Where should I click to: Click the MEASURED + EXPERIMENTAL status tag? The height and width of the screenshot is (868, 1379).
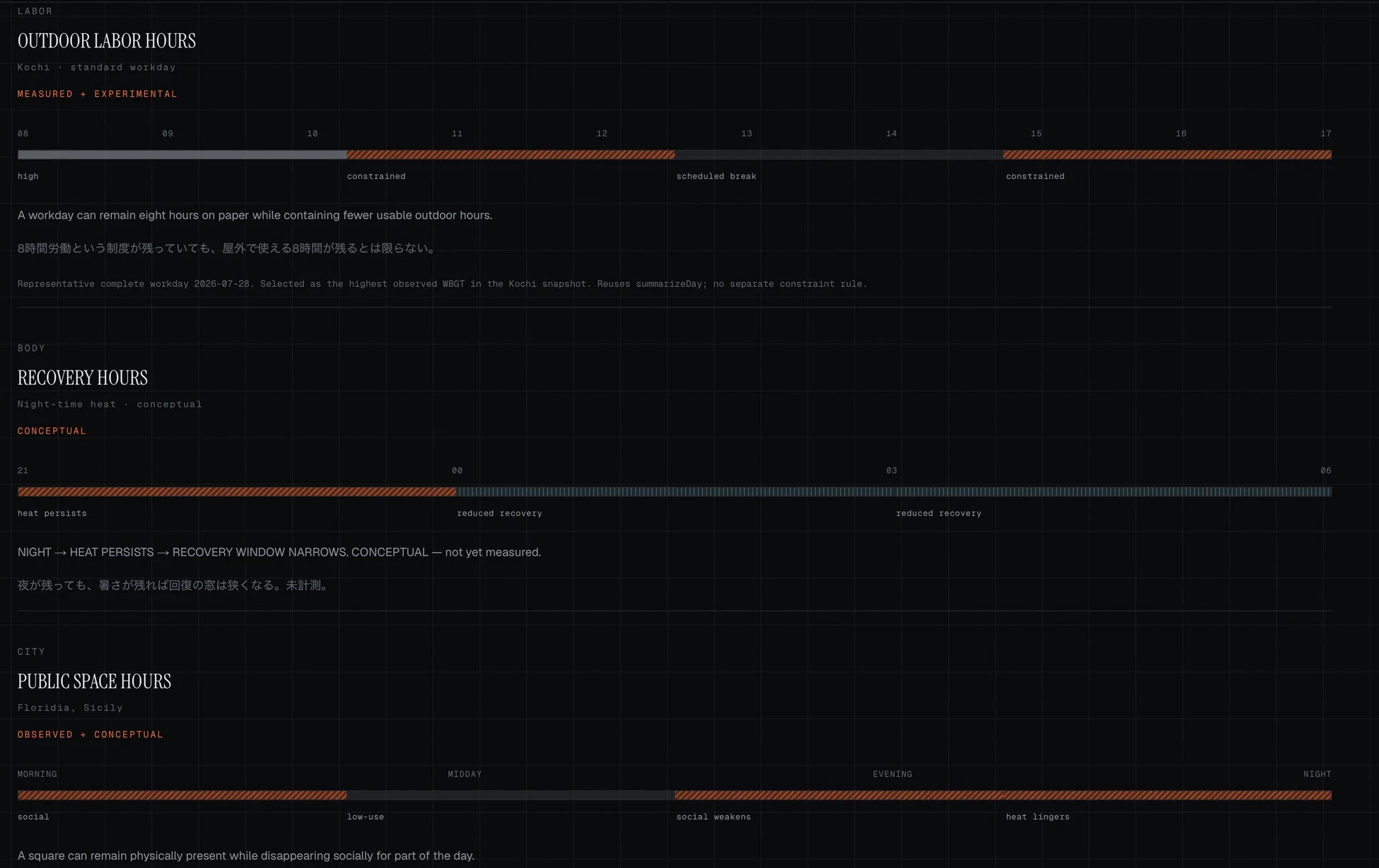pos(98,94)
